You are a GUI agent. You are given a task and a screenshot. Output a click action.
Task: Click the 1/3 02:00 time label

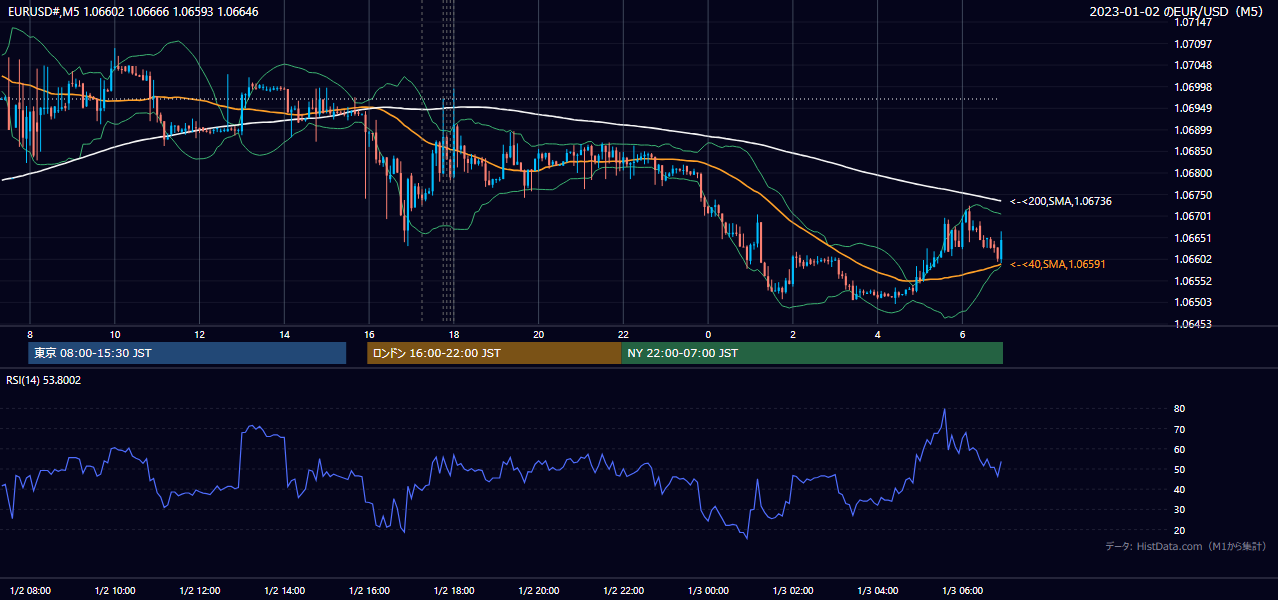pyautogui.click(x=793, y=590)
